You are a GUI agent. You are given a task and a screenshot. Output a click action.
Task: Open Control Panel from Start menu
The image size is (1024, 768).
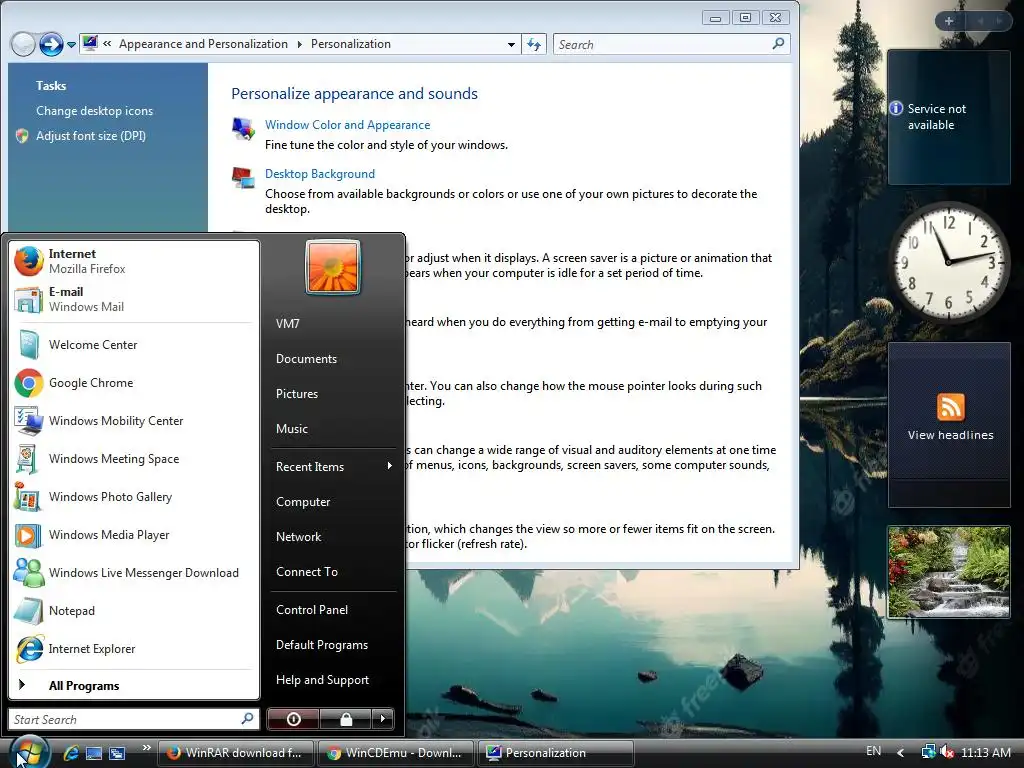332,609
